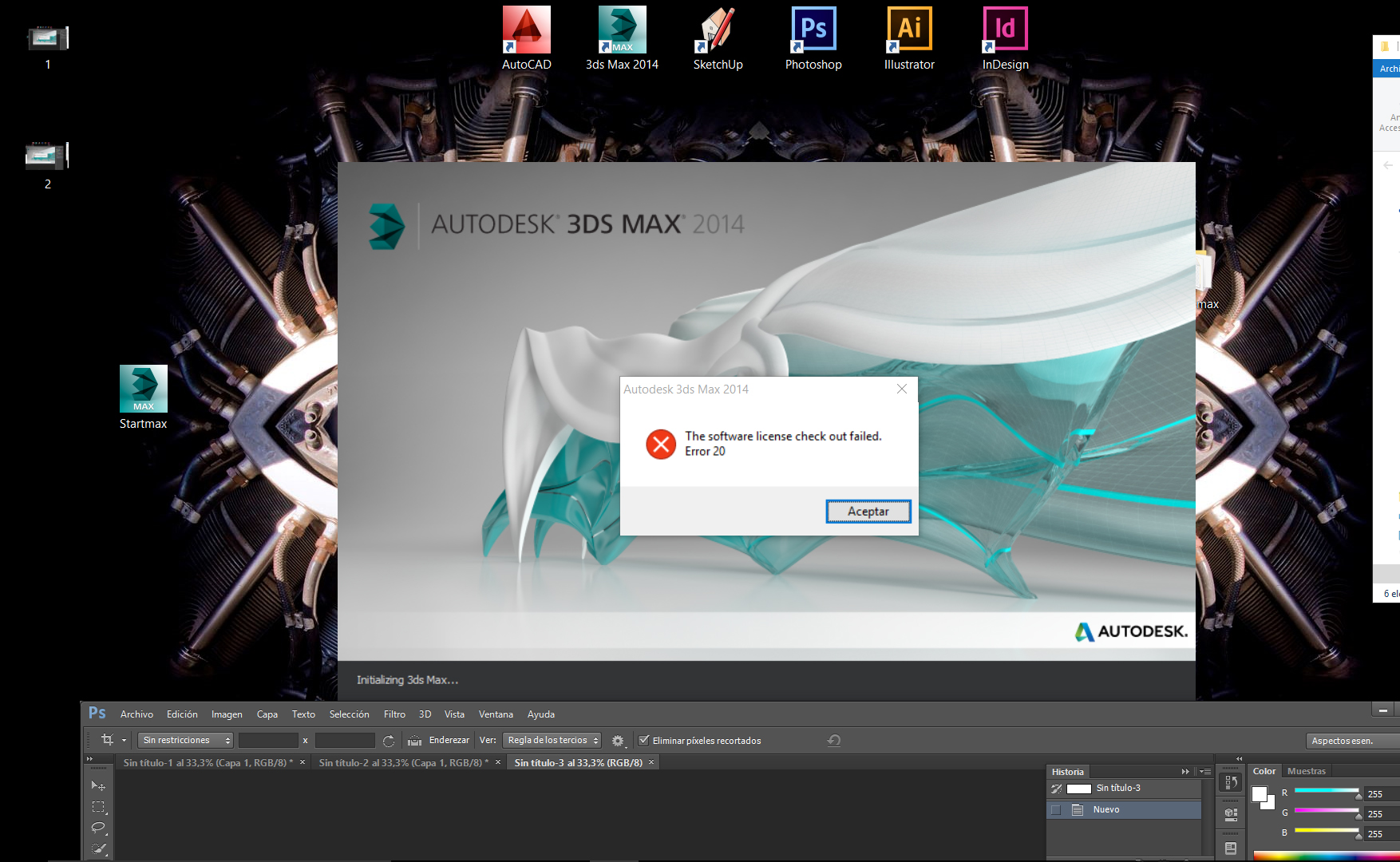Toggle Eliminar píxeles recortados checkbox
Viewport: 1400px width, 862px height.
[x=644, y=740]
